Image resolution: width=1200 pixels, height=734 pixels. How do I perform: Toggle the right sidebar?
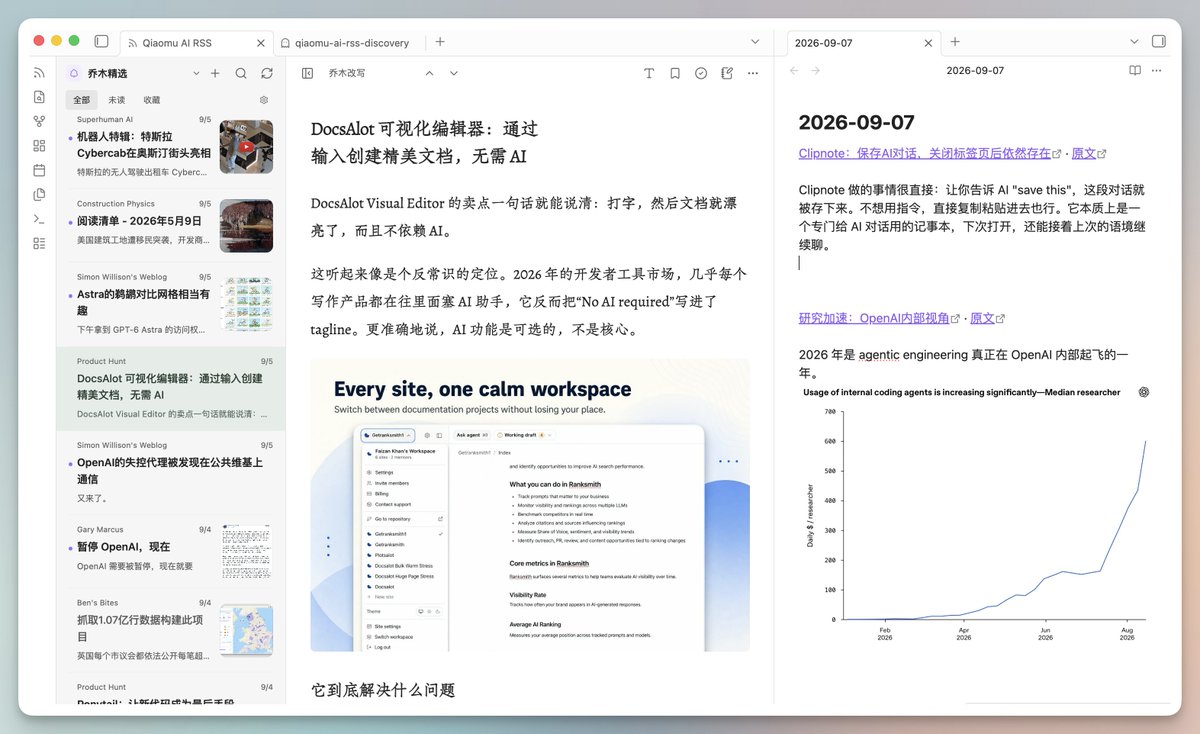coord(1159,42)
